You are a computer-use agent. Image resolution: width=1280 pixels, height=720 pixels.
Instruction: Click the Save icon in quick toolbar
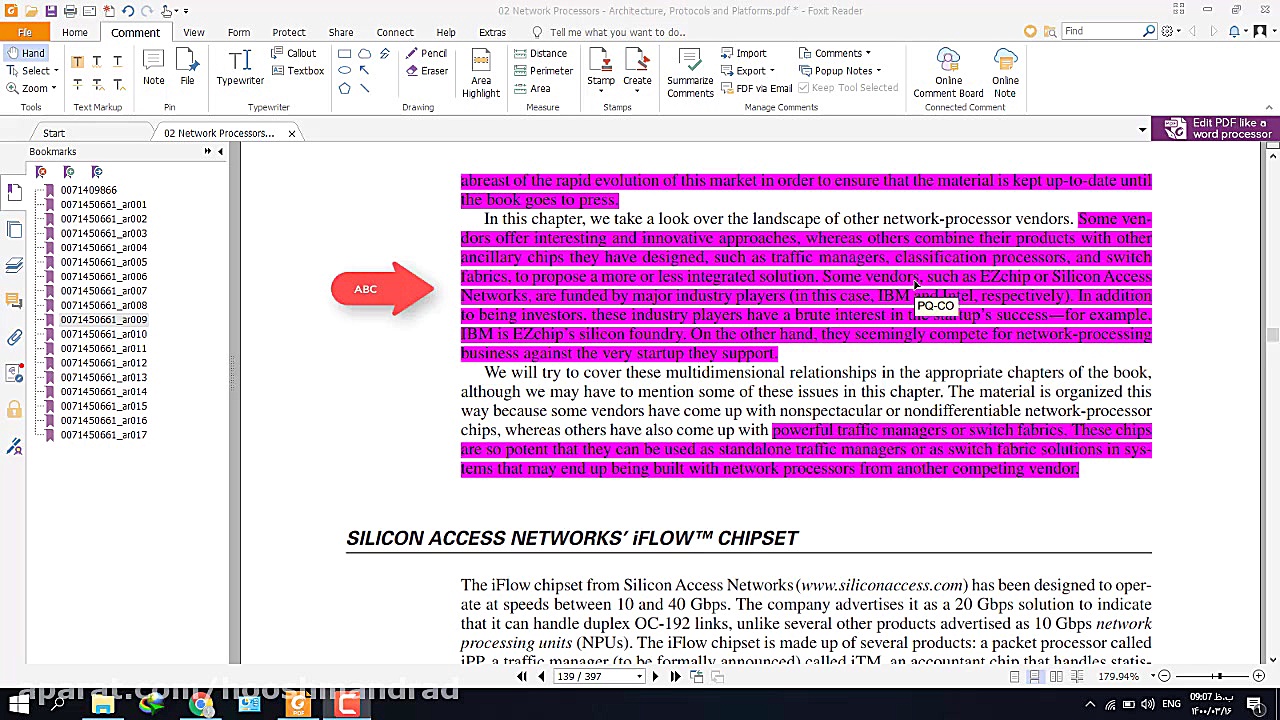point(51,11)
